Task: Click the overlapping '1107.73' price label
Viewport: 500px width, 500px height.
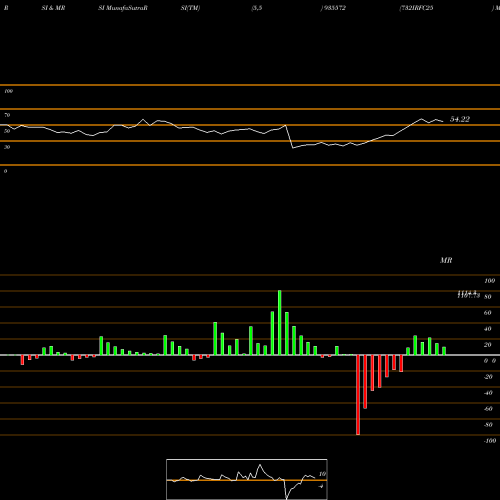Action: click(x=468, y=295)
